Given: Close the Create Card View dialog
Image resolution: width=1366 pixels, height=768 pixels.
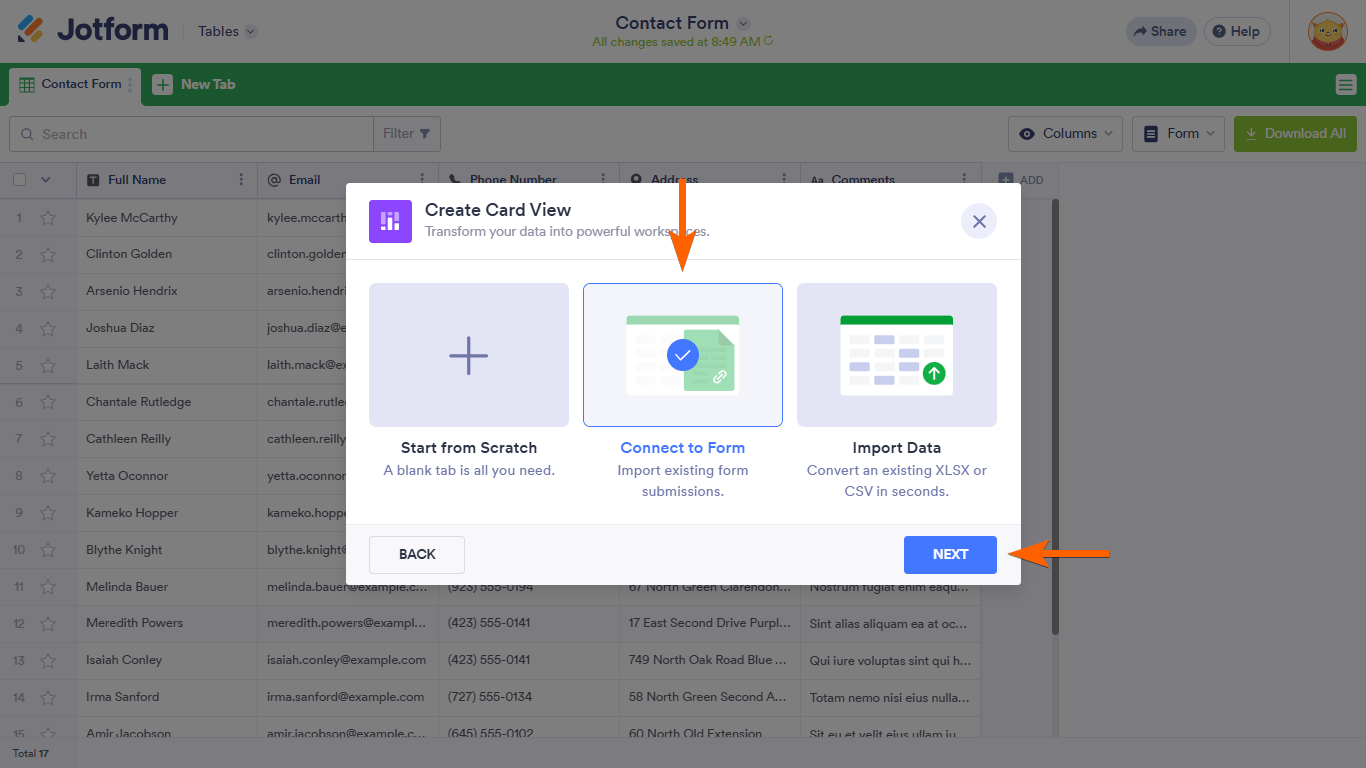Looking at the screenshot, I should coord(979,221).
